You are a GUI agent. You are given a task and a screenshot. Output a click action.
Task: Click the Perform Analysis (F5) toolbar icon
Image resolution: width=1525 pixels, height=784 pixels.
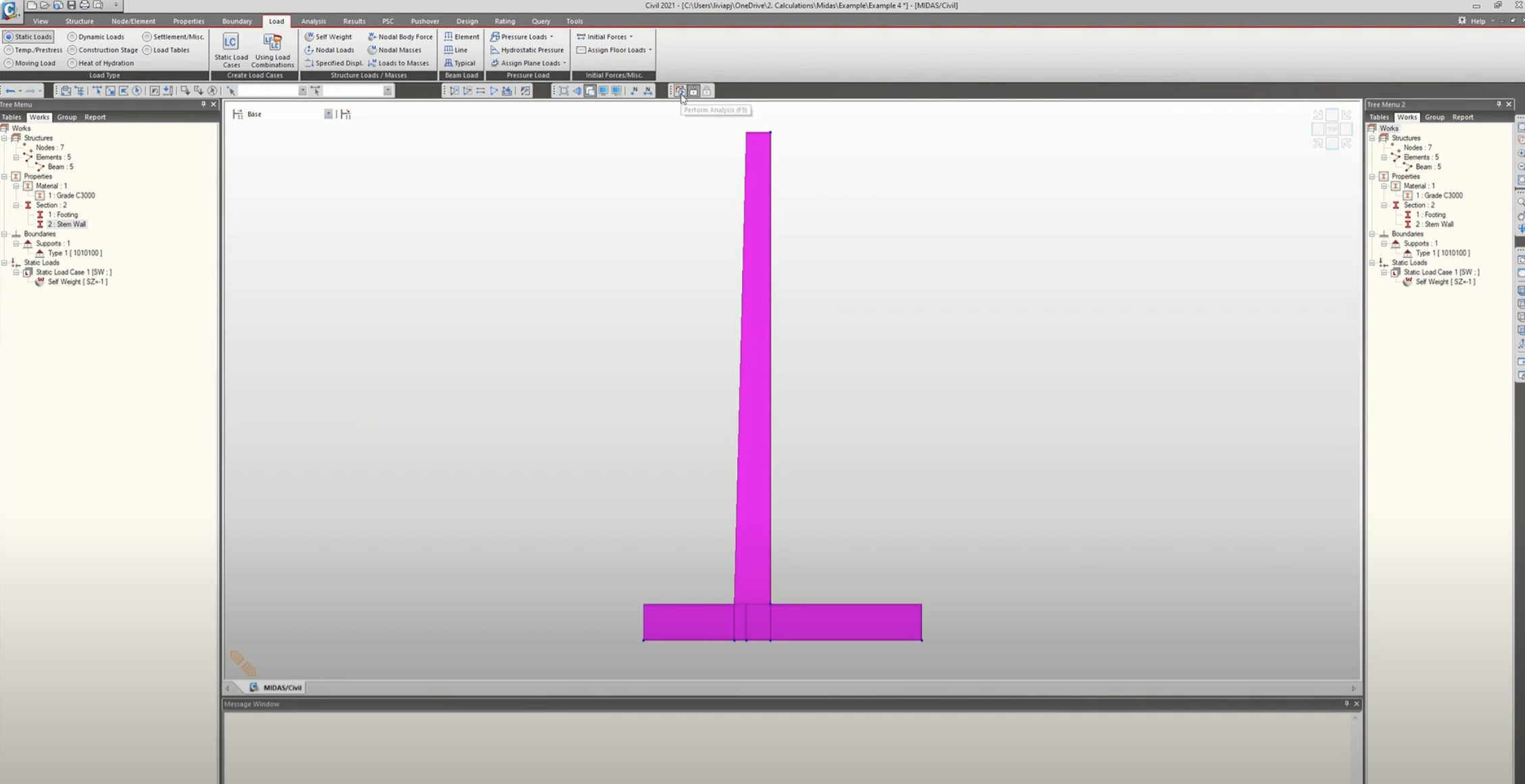(x=679, y=91)
